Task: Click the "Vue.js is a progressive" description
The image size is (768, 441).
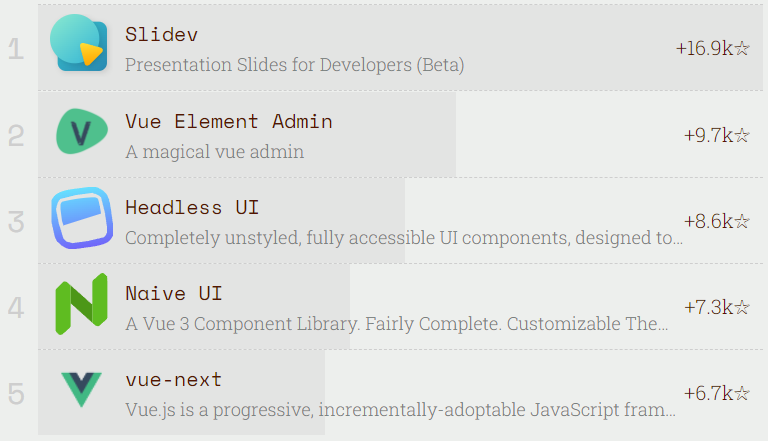Action: pyautogui.click(x=400, y=410)
